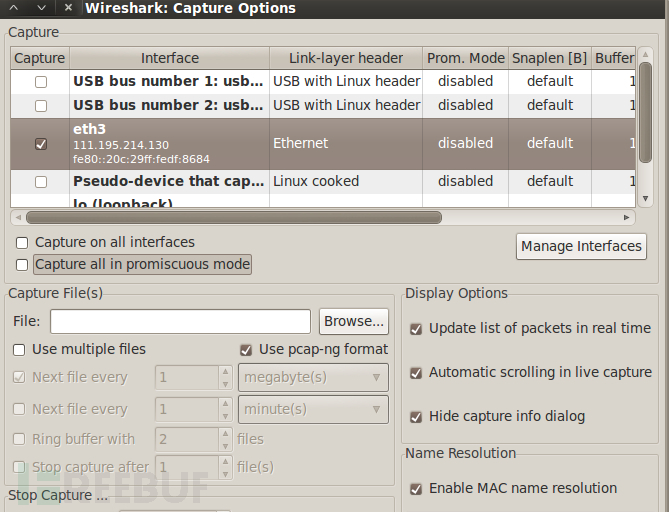The height and width of the screenshot is (512, 669).
Task: Uncheck Automatic scrolling in live capture
Action: (416, 372)
